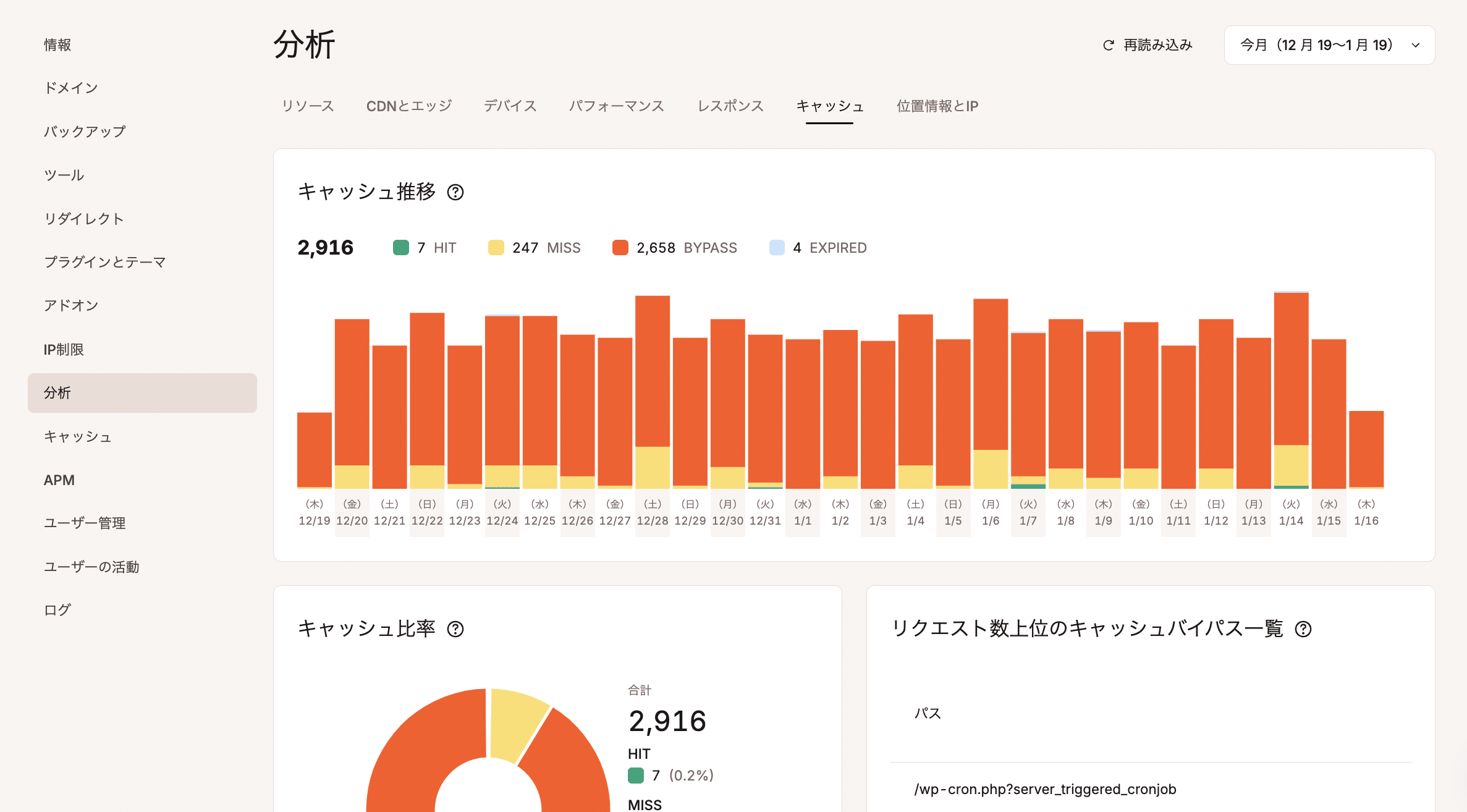This screenshot has height=812, width=1467.
Task: Click the パス column header
Action: click(x=928, y=713)
